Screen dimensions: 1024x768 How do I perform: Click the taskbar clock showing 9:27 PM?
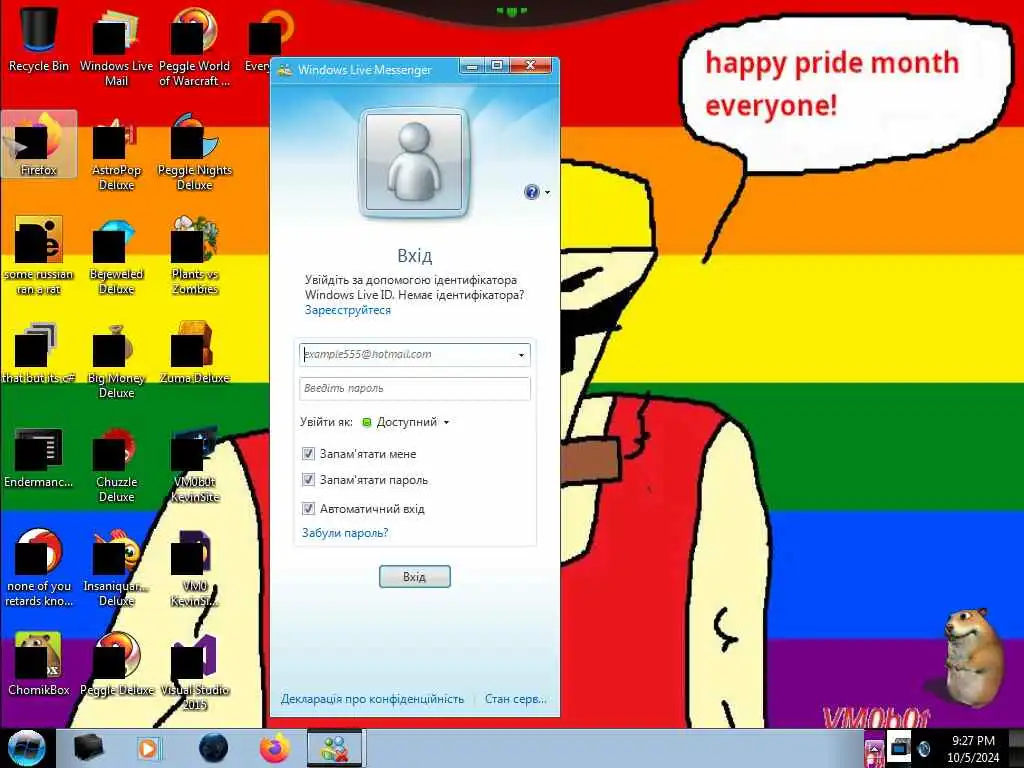point(973,749)
